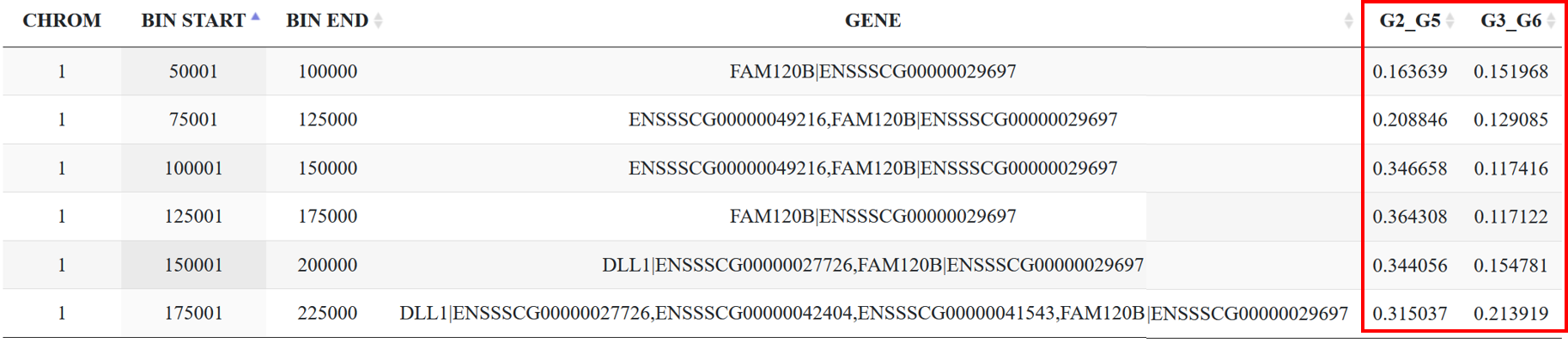1568x343 pixels.
Task: Click the CHROM column header
Action: [62, 21]
